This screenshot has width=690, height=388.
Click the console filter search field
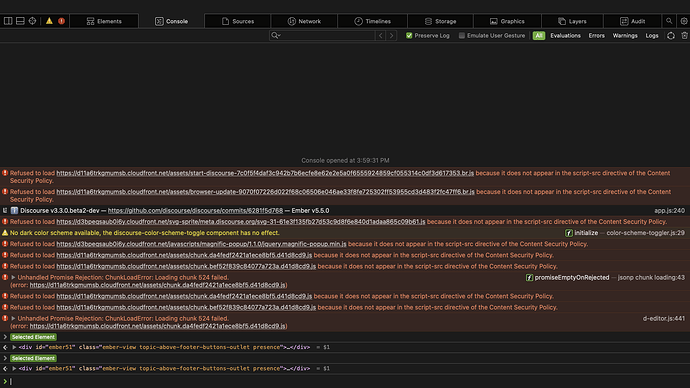click(x=328, y=36)
